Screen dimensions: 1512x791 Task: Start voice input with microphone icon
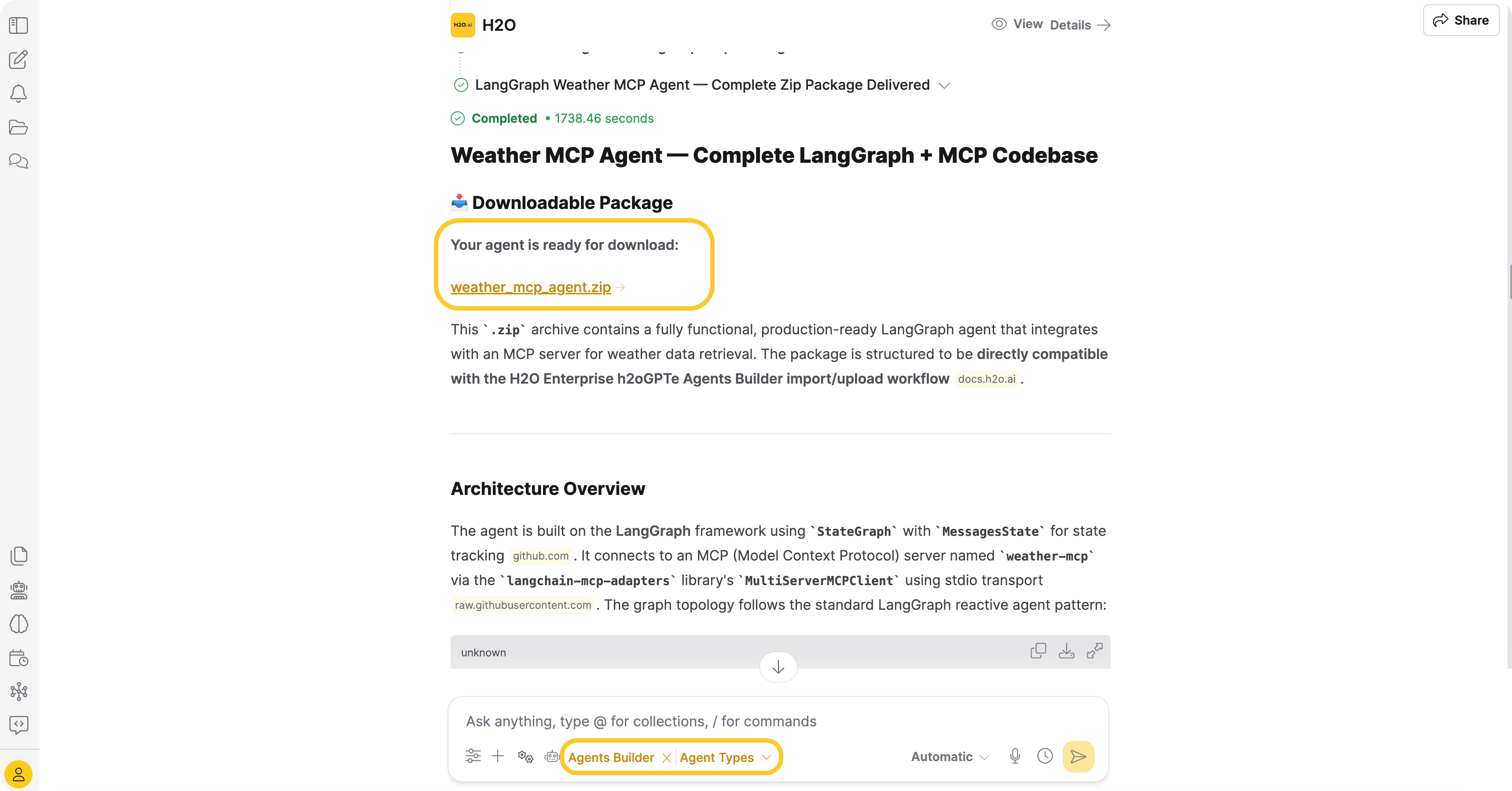pyautogui.click(x=1015, y=756)
